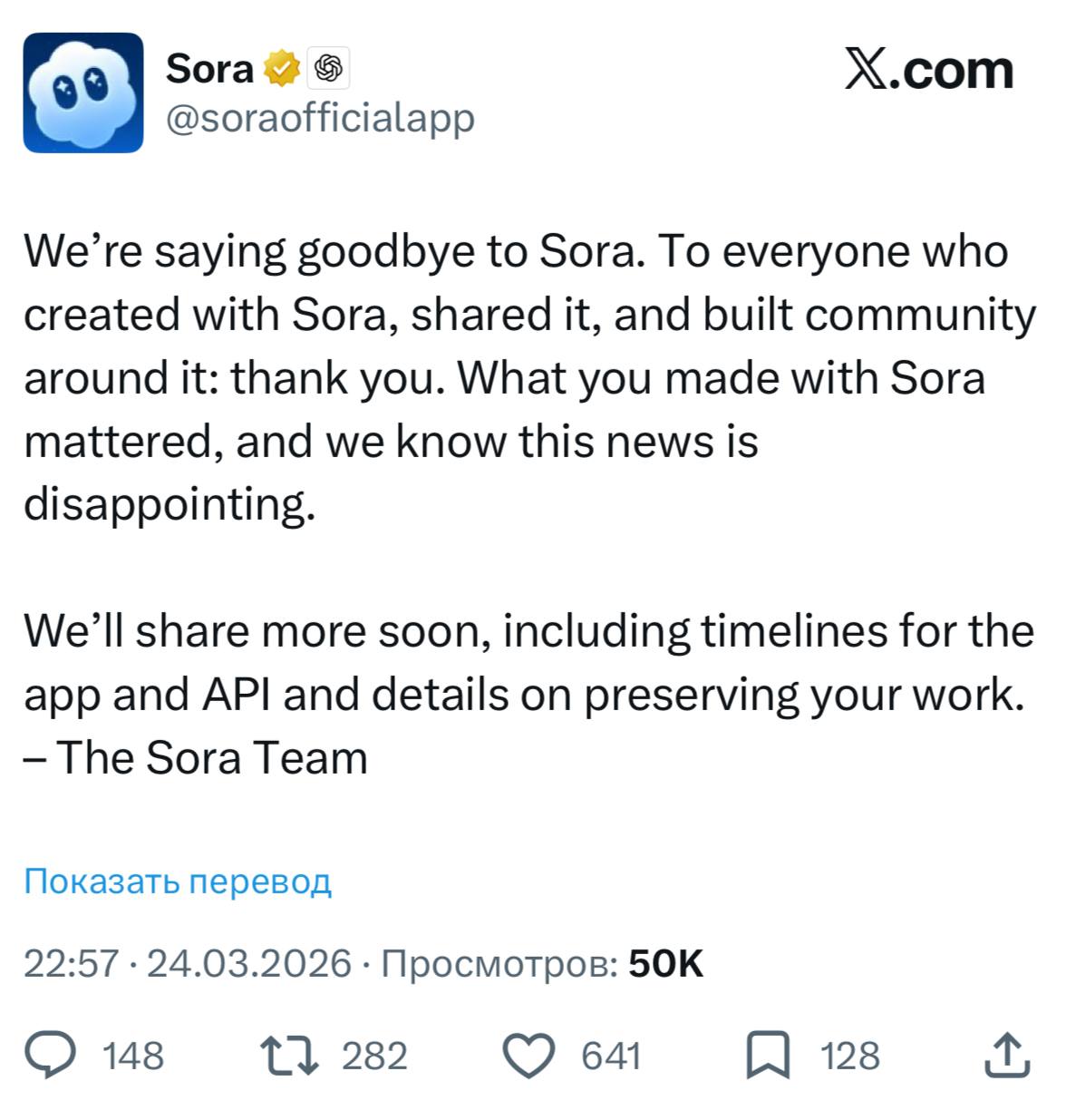This screenshot has height=1120, width=1066.
Task: Open the Sora display name profile link
Action: [209, 69]
